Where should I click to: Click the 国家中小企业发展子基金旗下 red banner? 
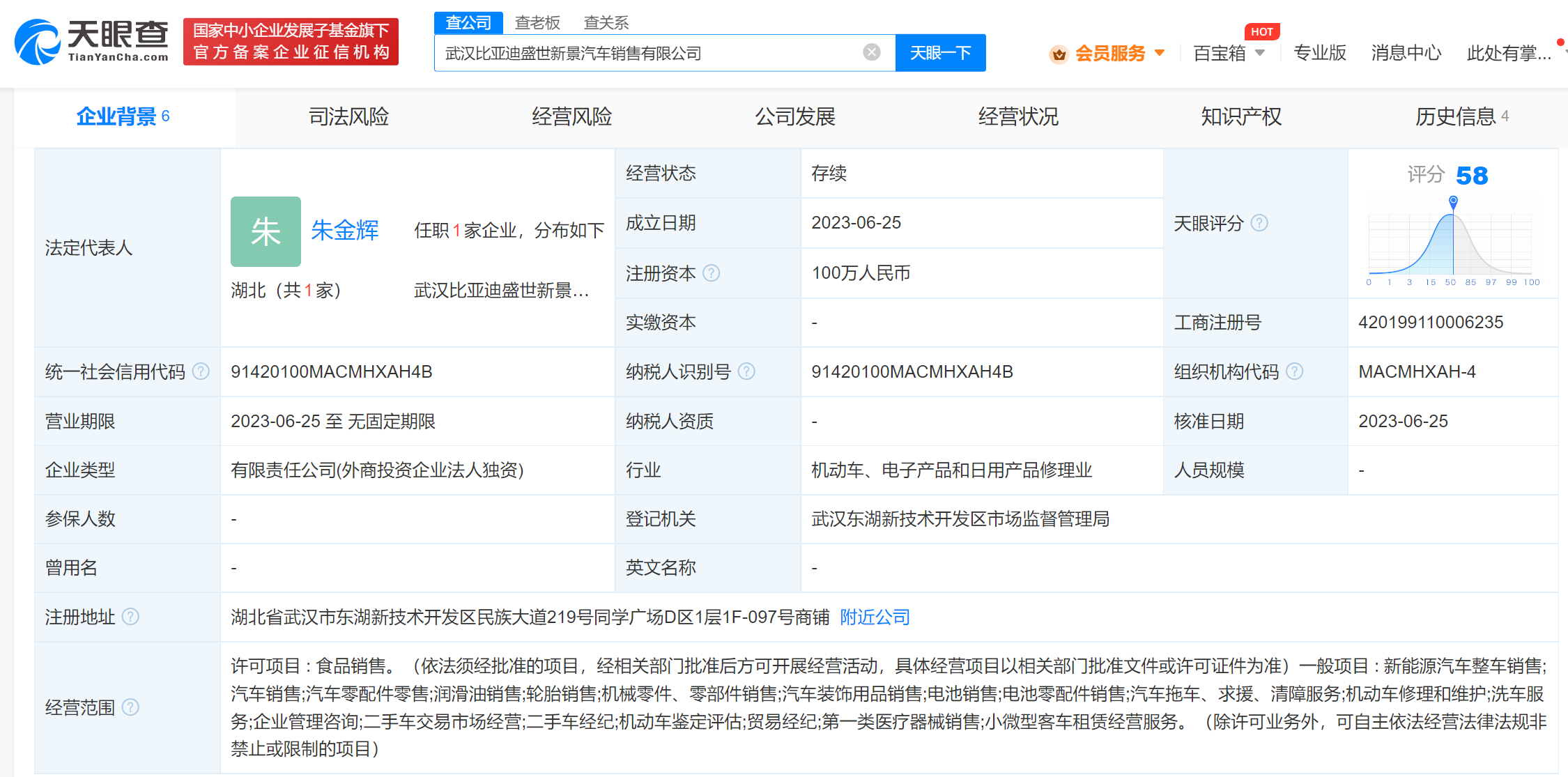click(x=291, y=42)
